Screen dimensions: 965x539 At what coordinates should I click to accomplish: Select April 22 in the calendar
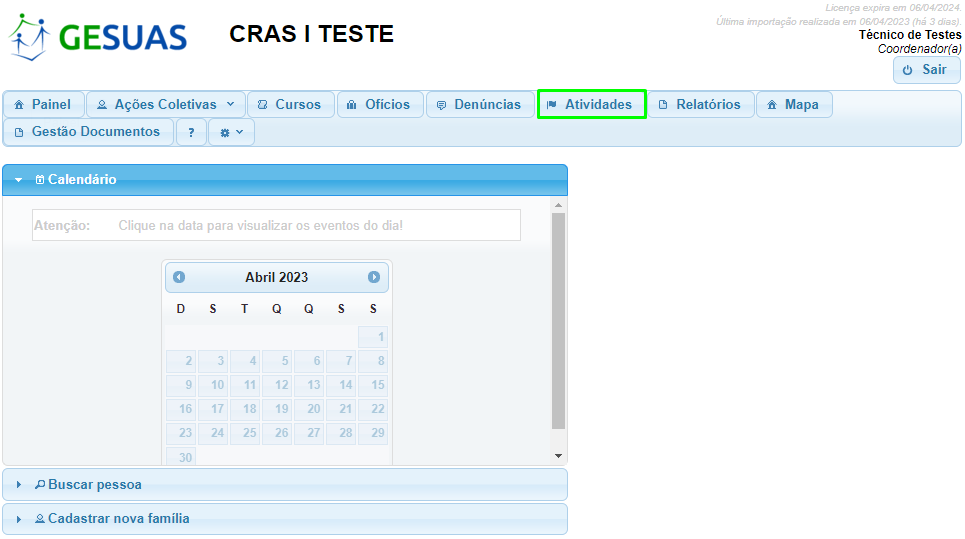click(x=373, y=409)
